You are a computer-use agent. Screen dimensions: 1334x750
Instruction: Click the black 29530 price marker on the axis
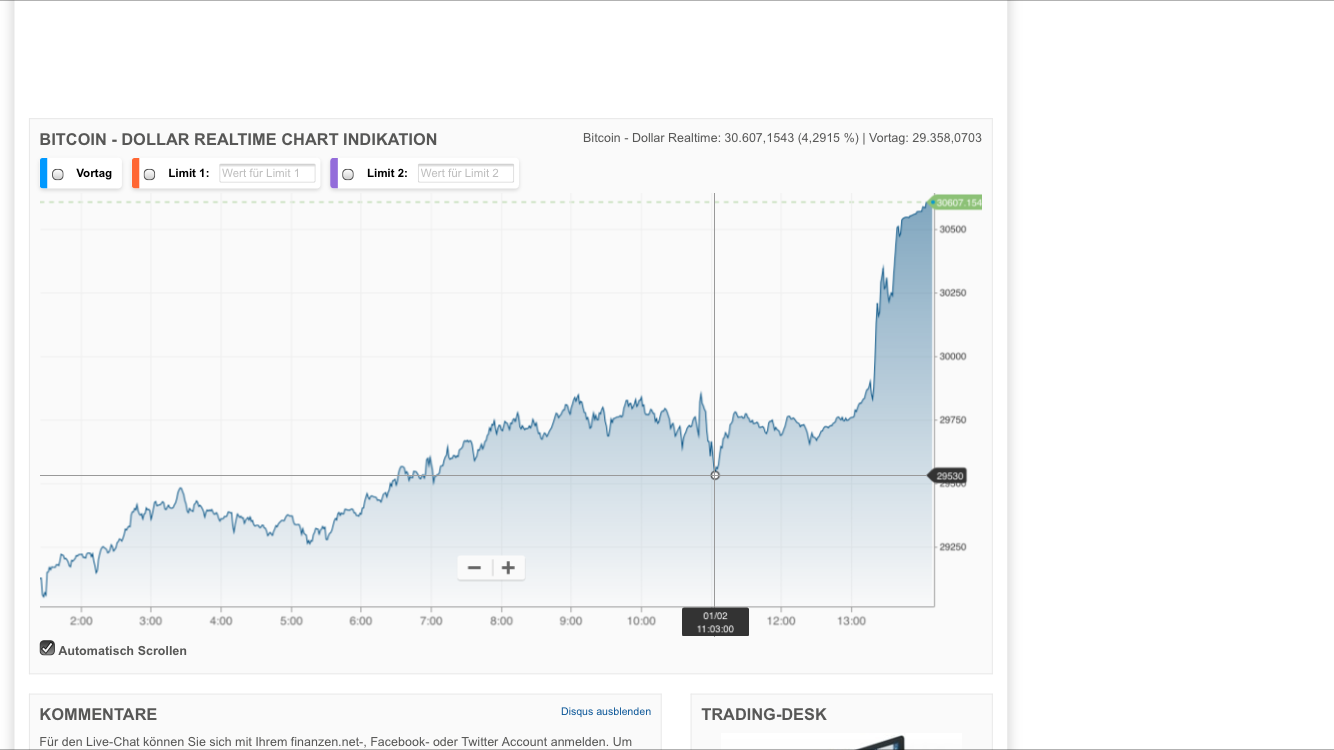950,476
